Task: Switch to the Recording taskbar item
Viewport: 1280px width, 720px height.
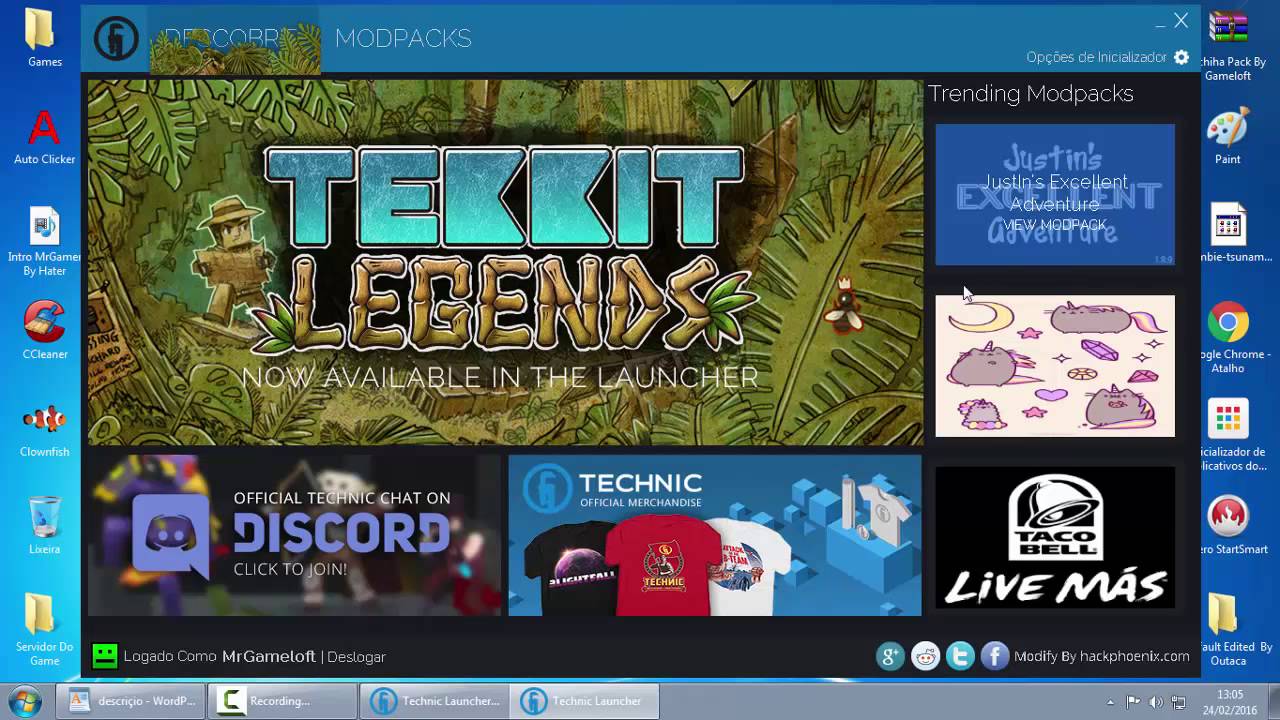Action: point(282,701)
